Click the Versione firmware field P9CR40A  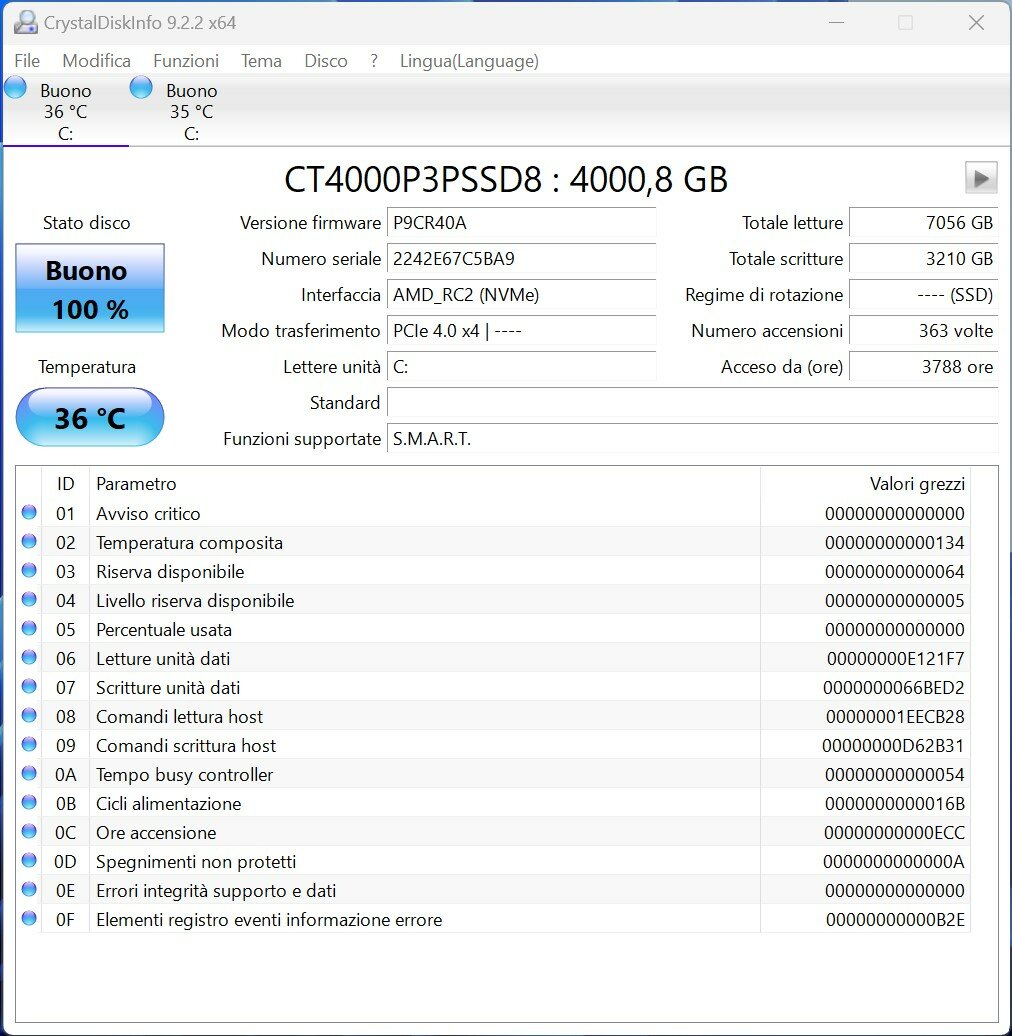pos(521,223)
